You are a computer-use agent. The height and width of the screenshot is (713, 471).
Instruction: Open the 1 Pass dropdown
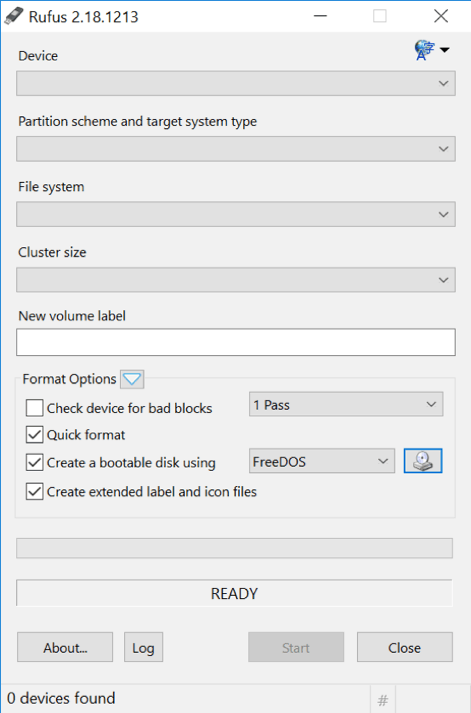tap(346, 404)
